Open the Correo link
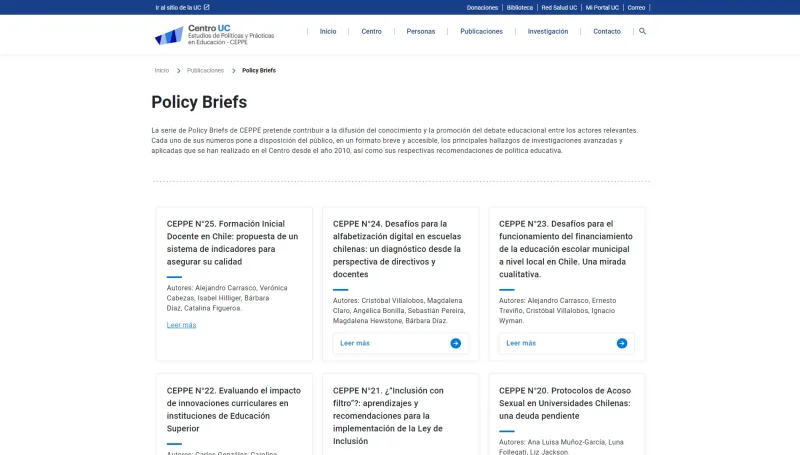Screen dimensions: 800x455 pyautogui.click(x=636, y=8)
